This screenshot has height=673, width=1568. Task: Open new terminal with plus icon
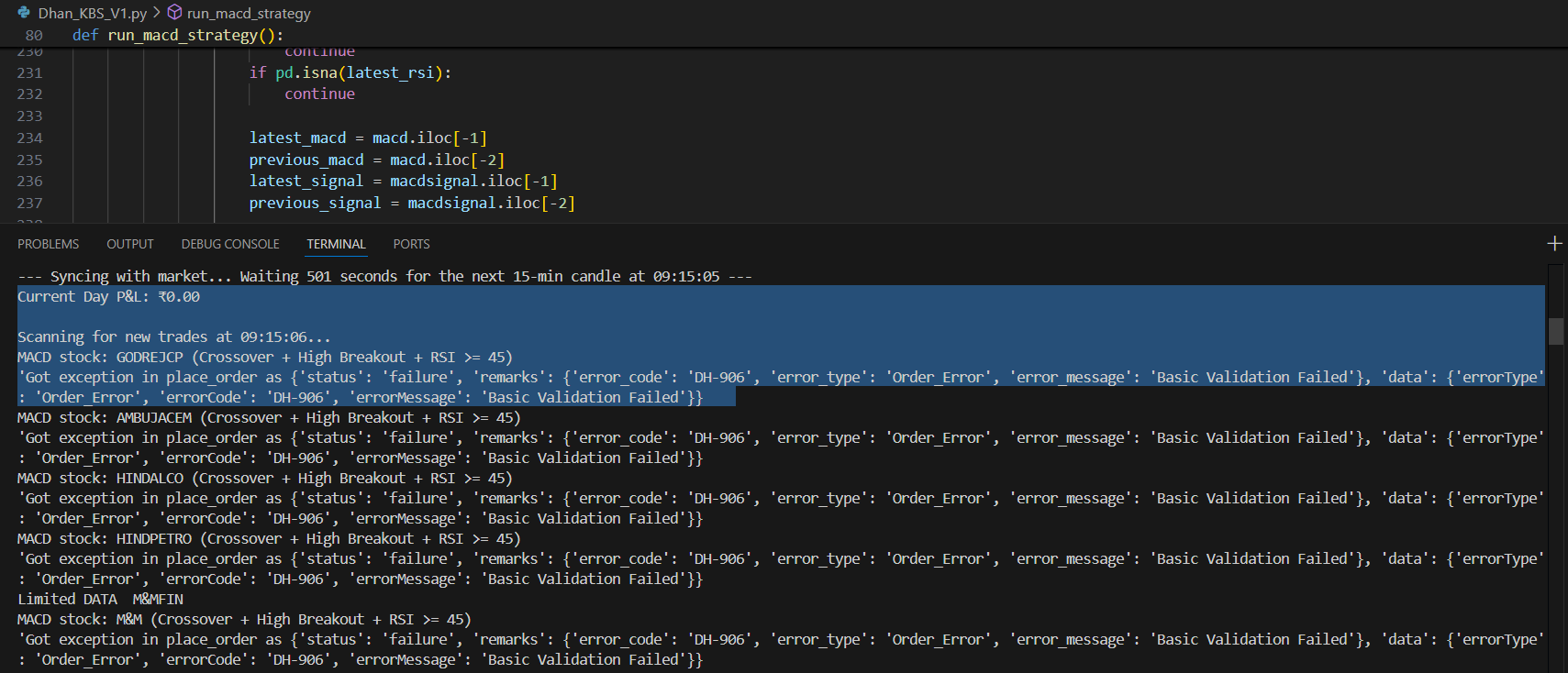(x=1553, y=243)
